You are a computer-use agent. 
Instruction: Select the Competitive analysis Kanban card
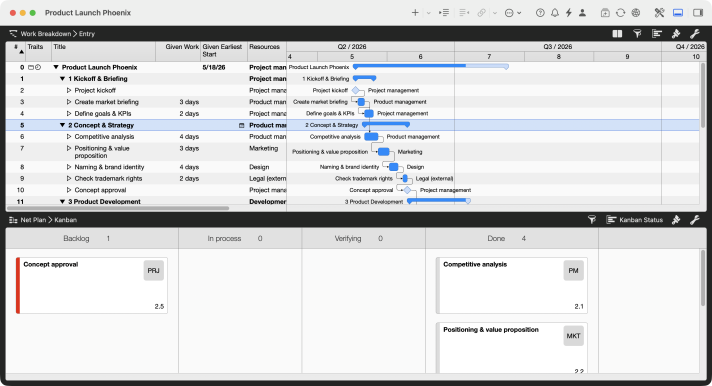tap(512, 285)
